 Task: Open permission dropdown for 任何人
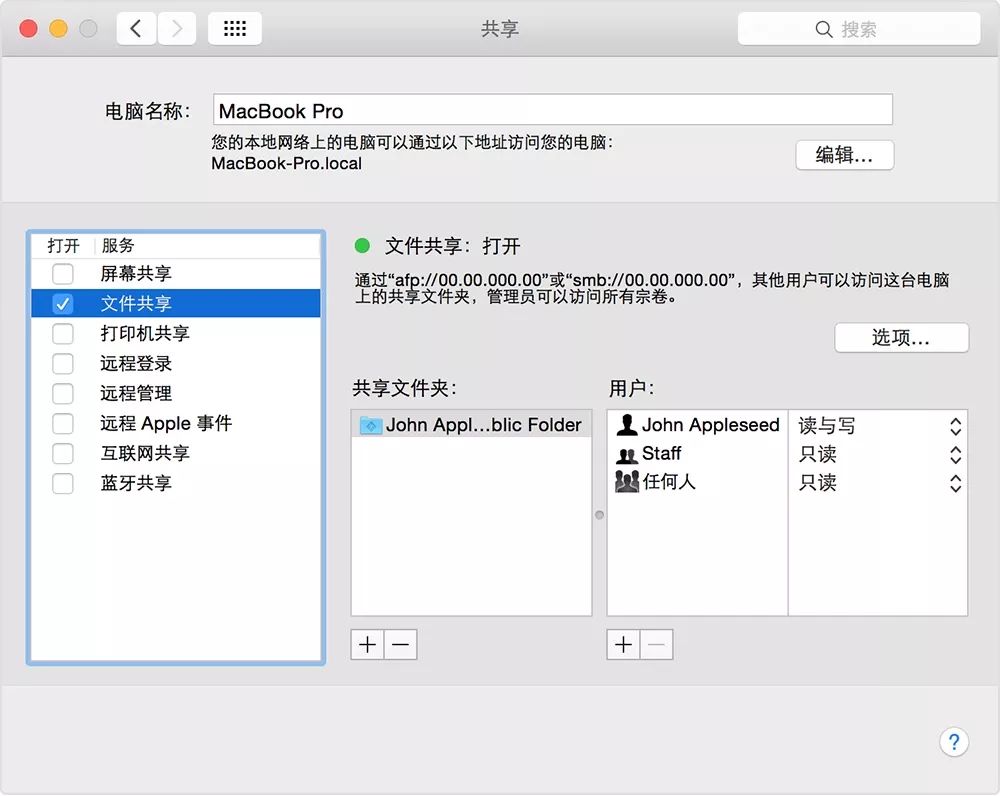pyautogui.click(x=955, y=483)
